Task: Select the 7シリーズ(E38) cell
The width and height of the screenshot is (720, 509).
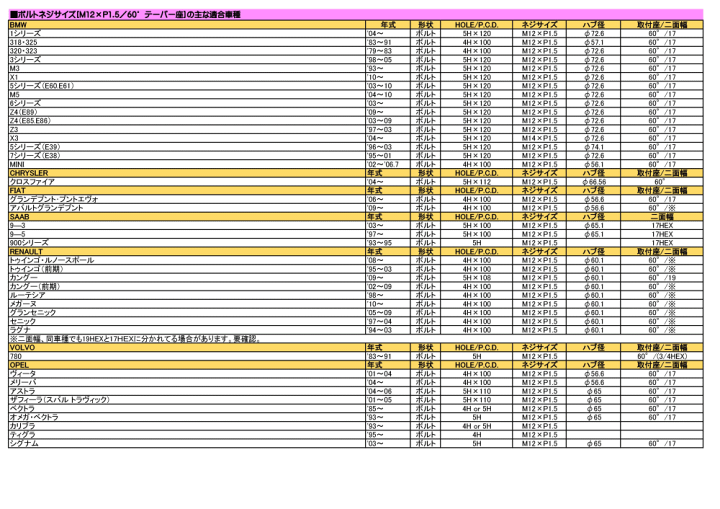Action: [x=187, y=156]
